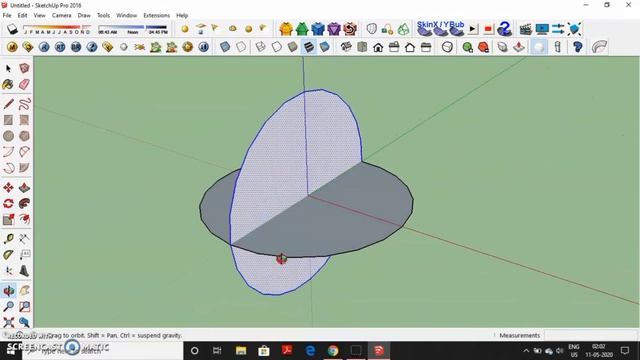Select the Zoom magnifier tool
This screenshot has width=640, height=360.
pos(8,307)
